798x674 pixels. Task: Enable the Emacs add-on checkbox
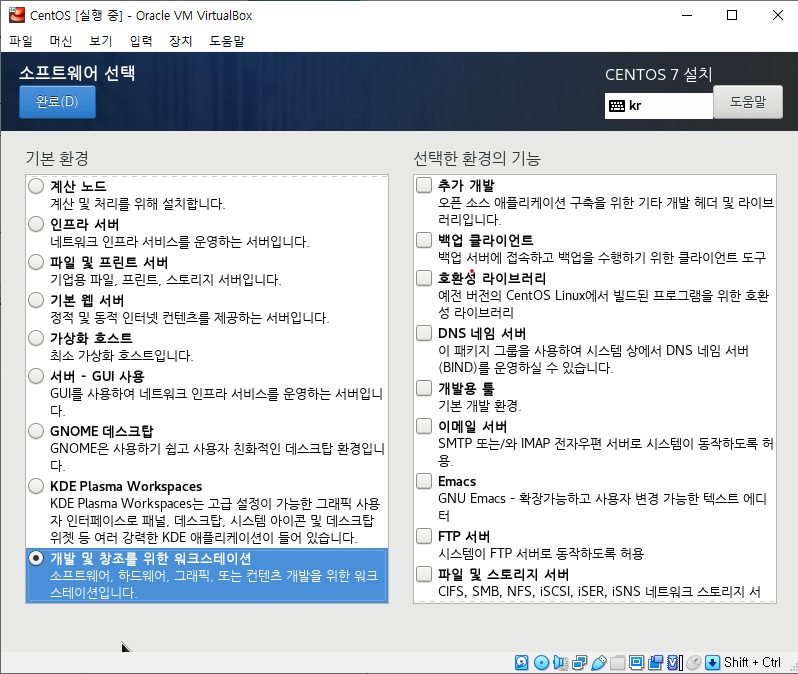point(424,481)
